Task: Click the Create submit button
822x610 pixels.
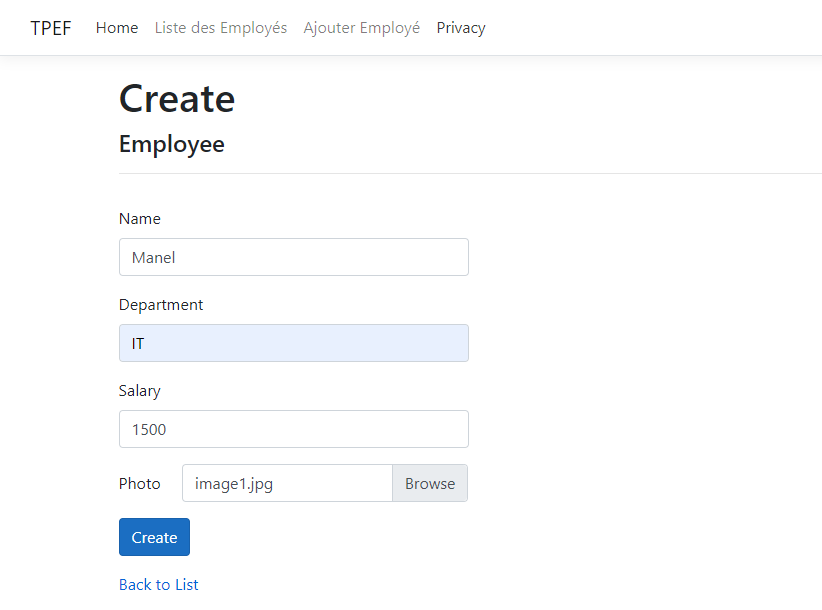Action: 154,537
